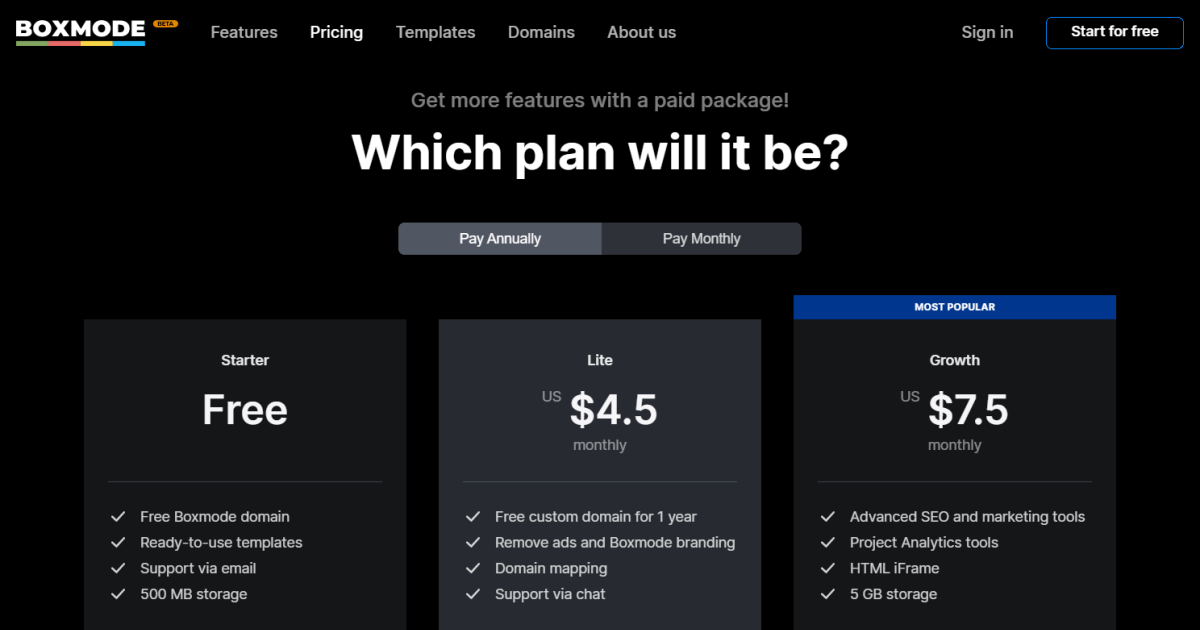The width and height of the screenshot is (1200, 630).
Task: Click the checkmark beside Free Boxmode domain
Action: 117,516
